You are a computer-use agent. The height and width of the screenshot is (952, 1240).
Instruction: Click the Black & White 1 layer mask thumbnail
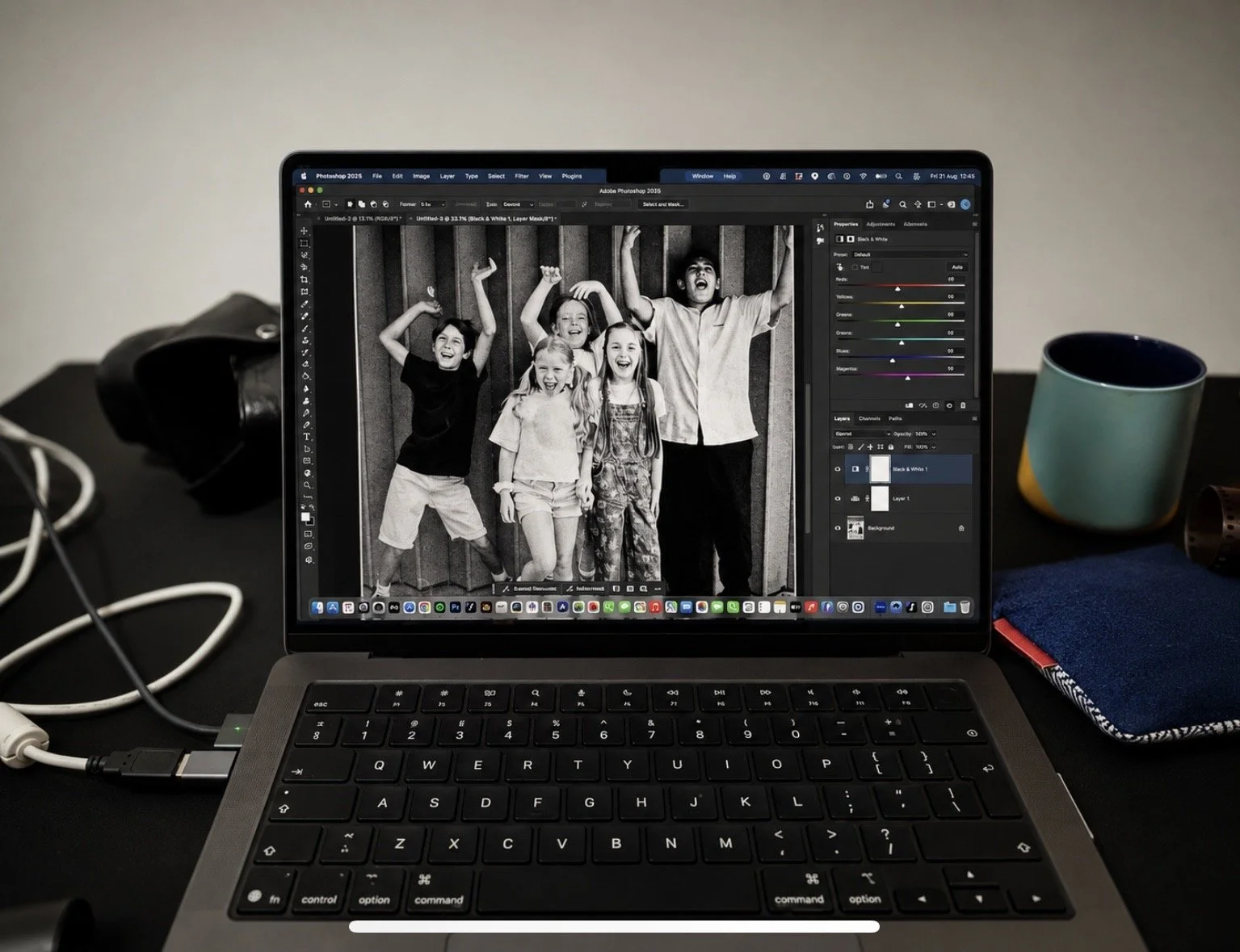[x=880, y=469]
